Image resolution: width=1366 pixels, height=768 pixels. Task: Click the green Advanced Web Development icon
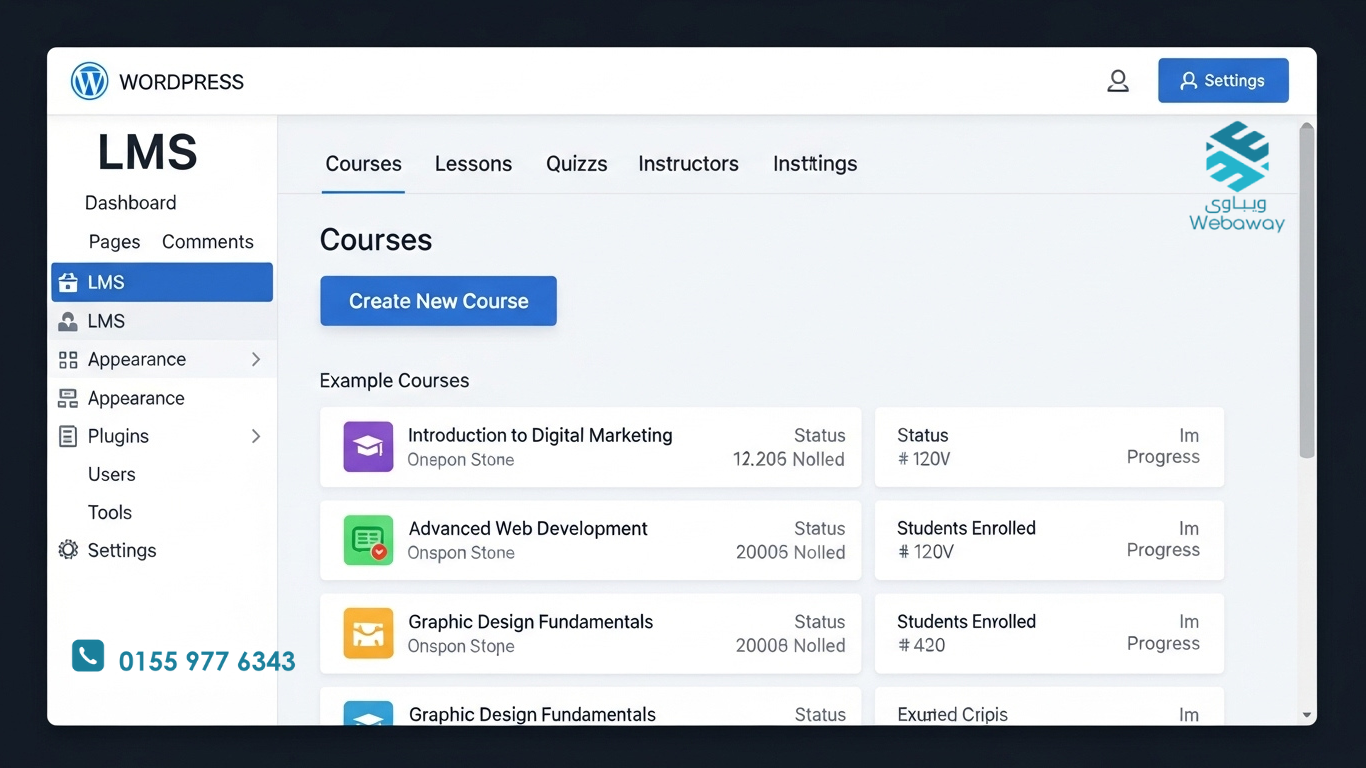[x=368, y=540]
